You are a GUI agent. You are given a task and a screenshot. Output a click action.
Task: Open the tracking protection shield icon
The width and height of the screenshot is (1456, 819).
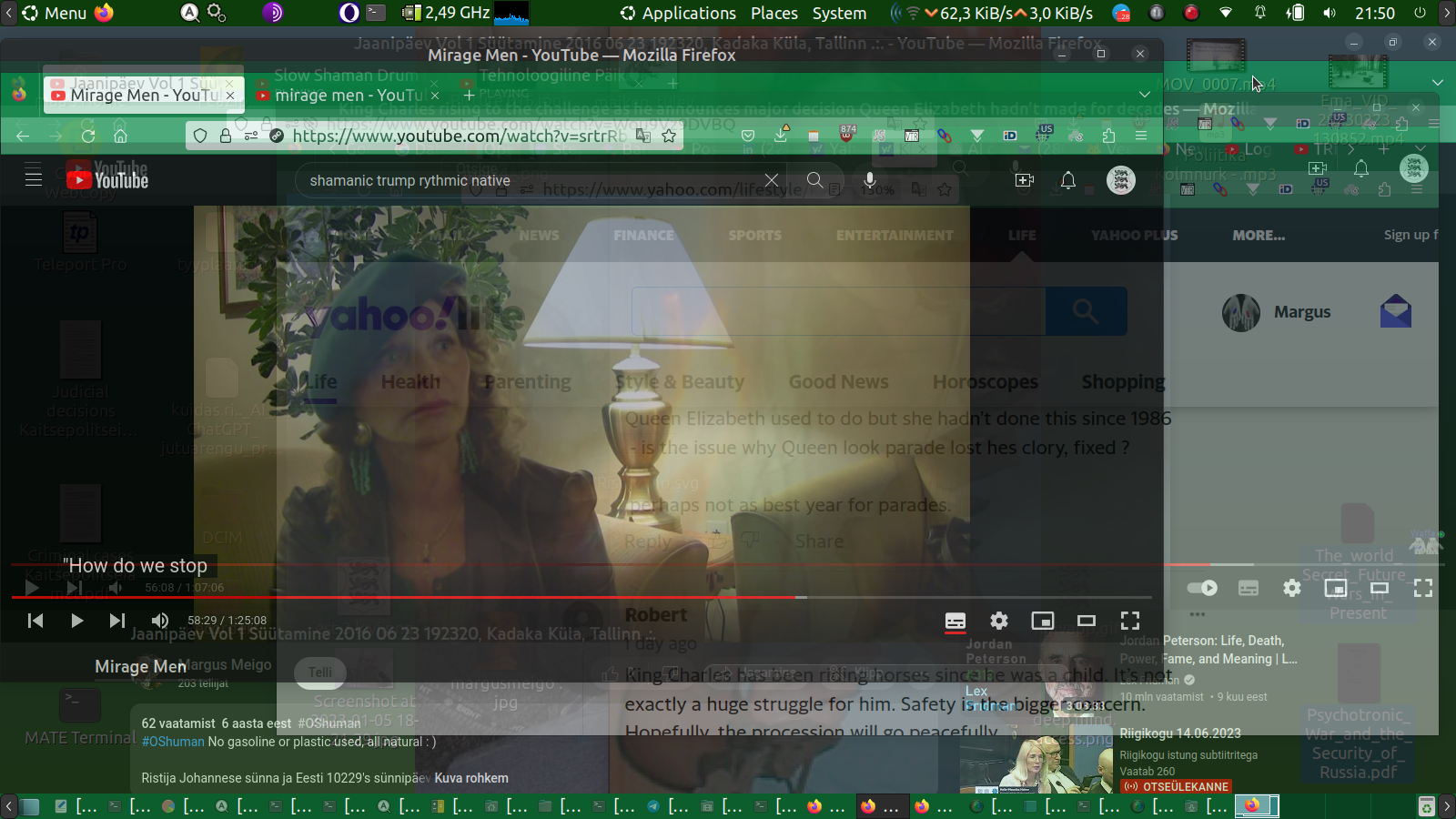(200, 136)
